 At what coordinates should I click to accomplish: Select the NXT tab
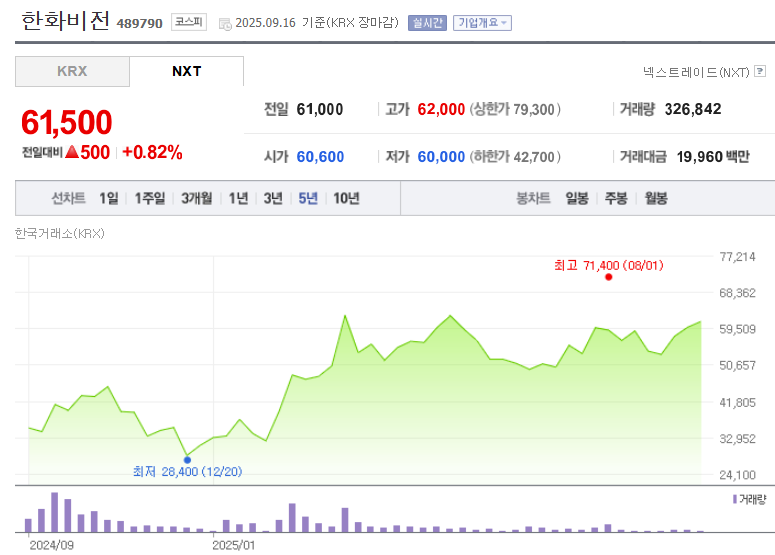(x=186, y=71)
